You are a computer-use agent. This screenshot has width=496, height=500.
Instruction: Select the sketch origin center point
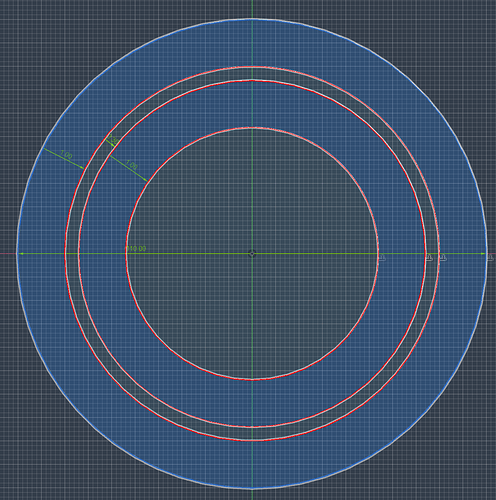(x=252, y=254)
